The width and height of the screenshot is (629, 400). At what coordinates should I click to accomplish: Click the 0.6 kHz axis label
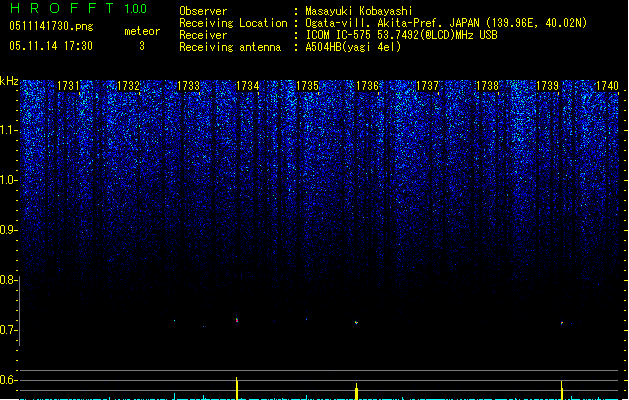click(x=9, y=380)
